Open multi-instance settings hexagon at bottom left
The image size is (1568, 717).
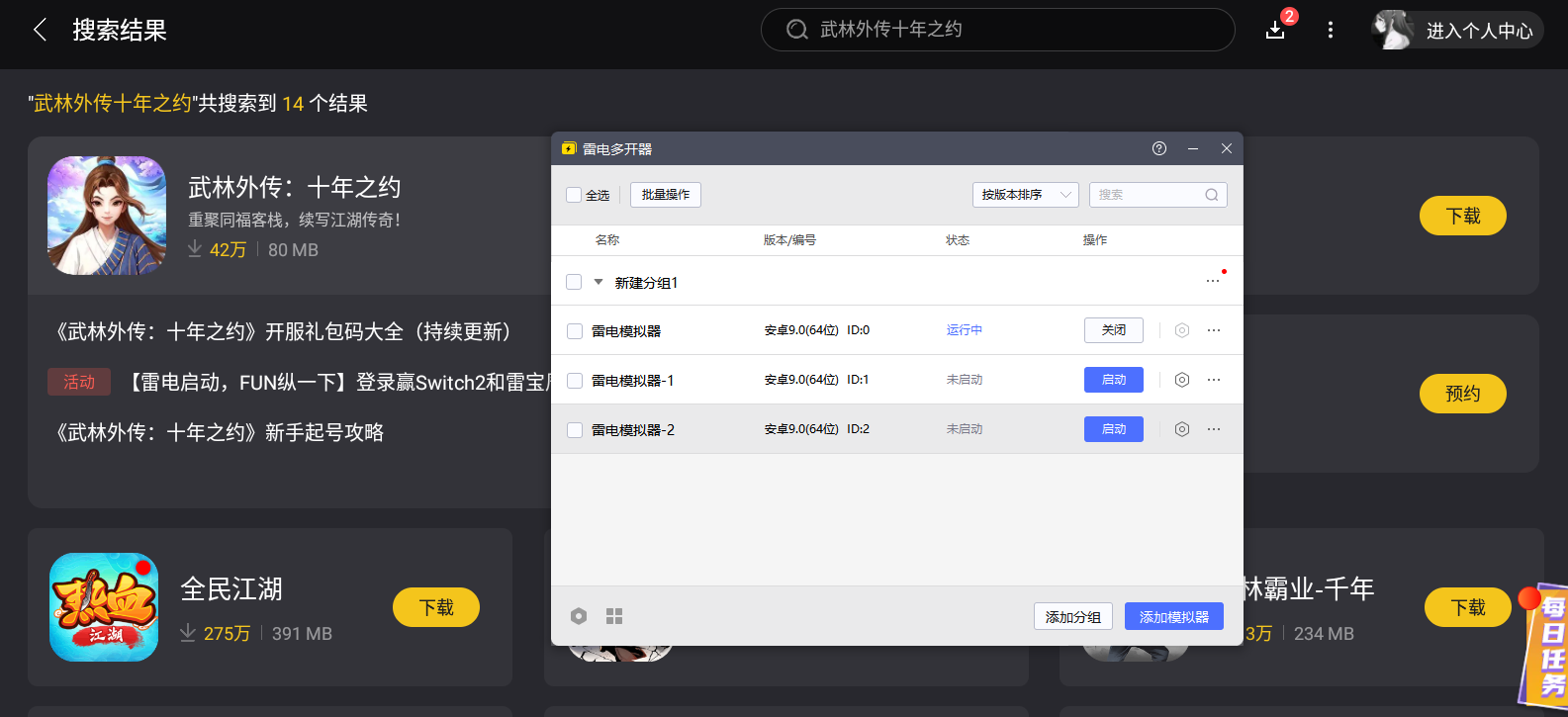(579, 616)
